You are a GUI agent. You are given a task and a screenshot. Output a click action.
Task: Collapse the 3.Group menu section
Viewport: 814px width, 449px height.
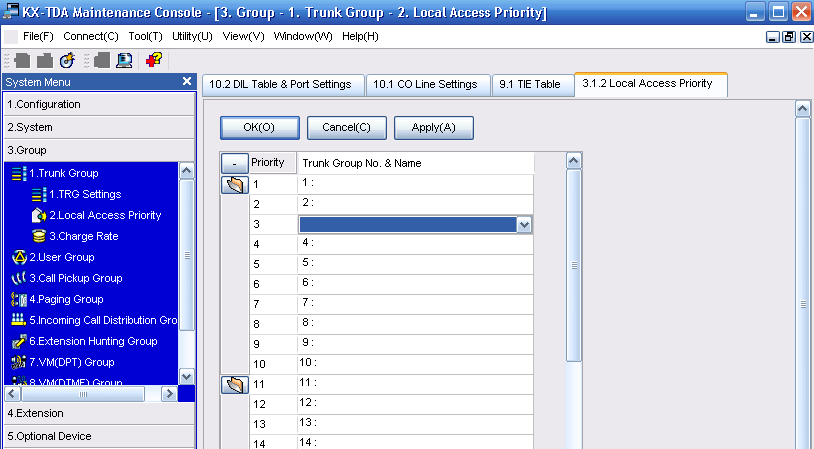(x=99, y=150)
